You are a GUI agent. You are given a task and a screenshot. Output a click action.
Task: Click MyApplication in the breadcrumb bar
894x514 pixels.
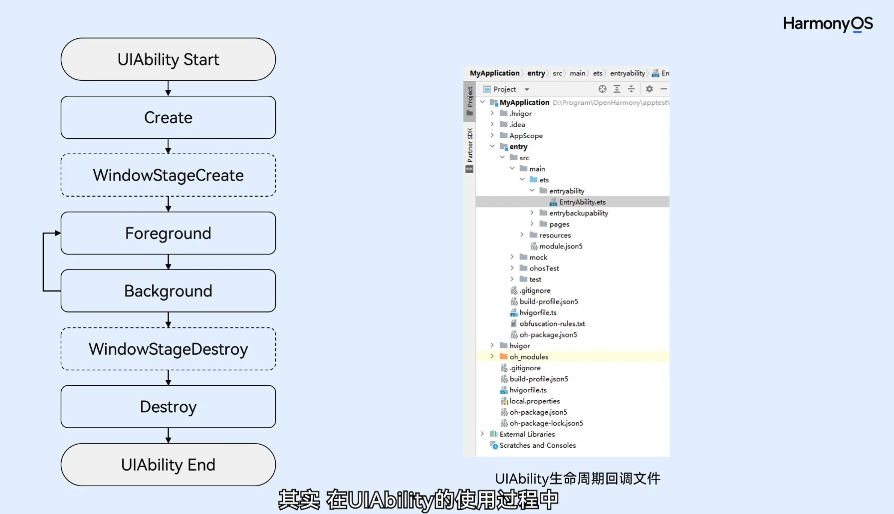click(494, 74)
